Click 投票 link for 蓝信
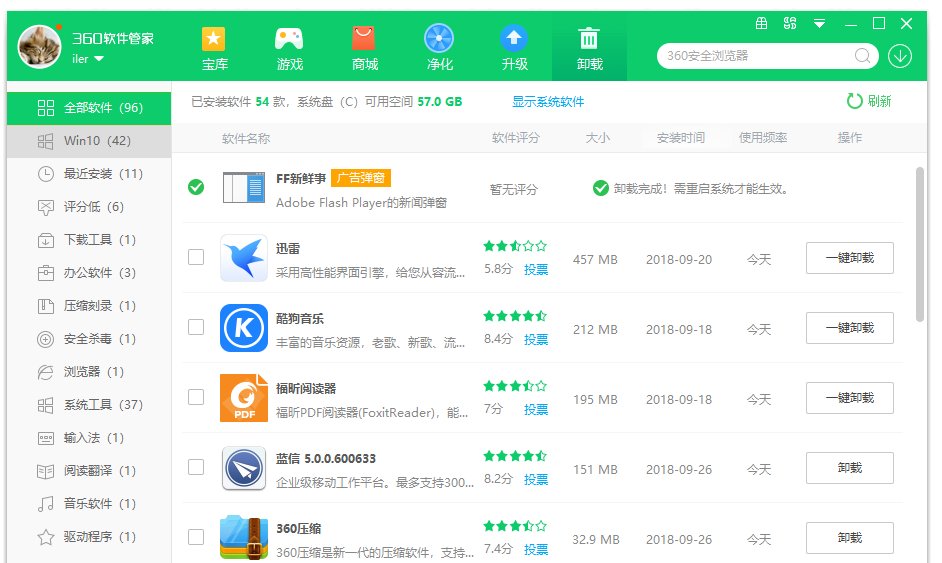The image size is (942, 563). (x=536, y=479)
